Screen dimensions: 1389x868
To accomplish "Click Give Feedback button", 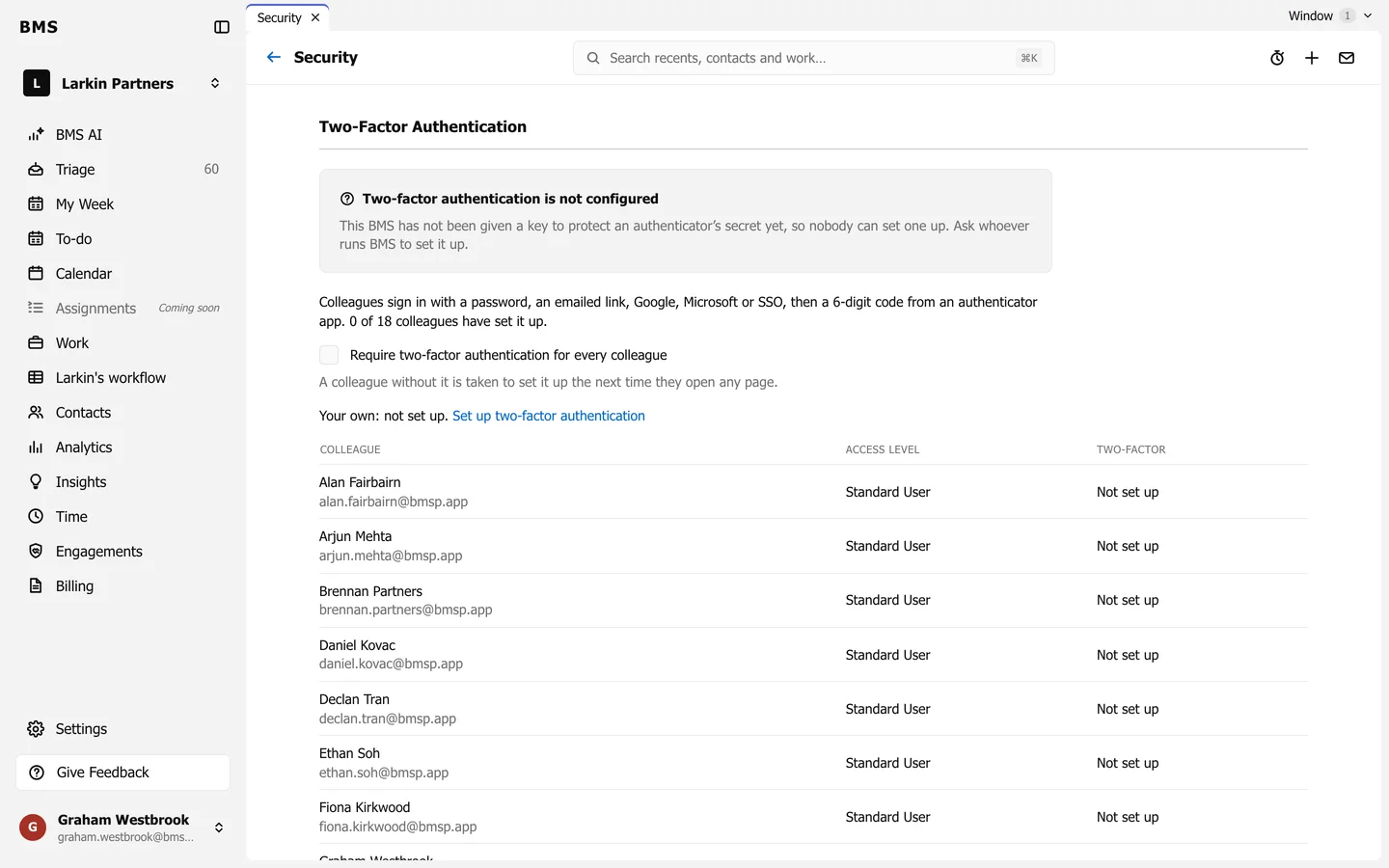I will [x=123, y=773].
